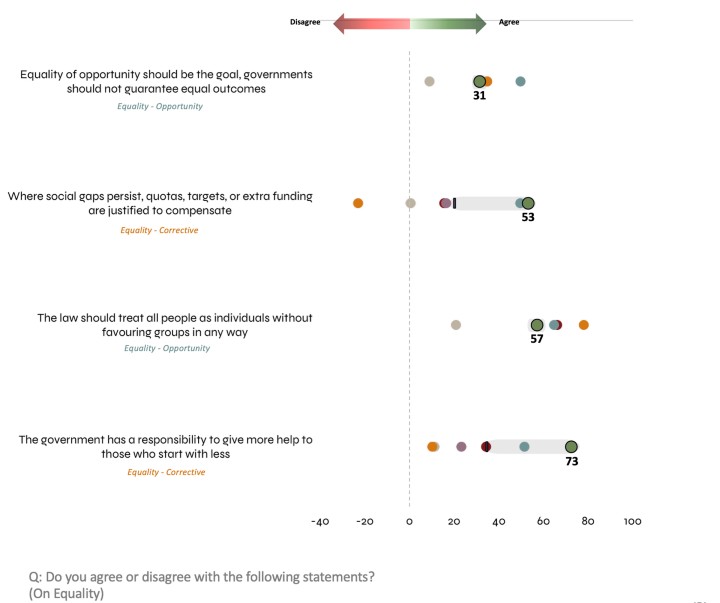
Task: Select the green dot labeled 53
Action: point(528,203)
